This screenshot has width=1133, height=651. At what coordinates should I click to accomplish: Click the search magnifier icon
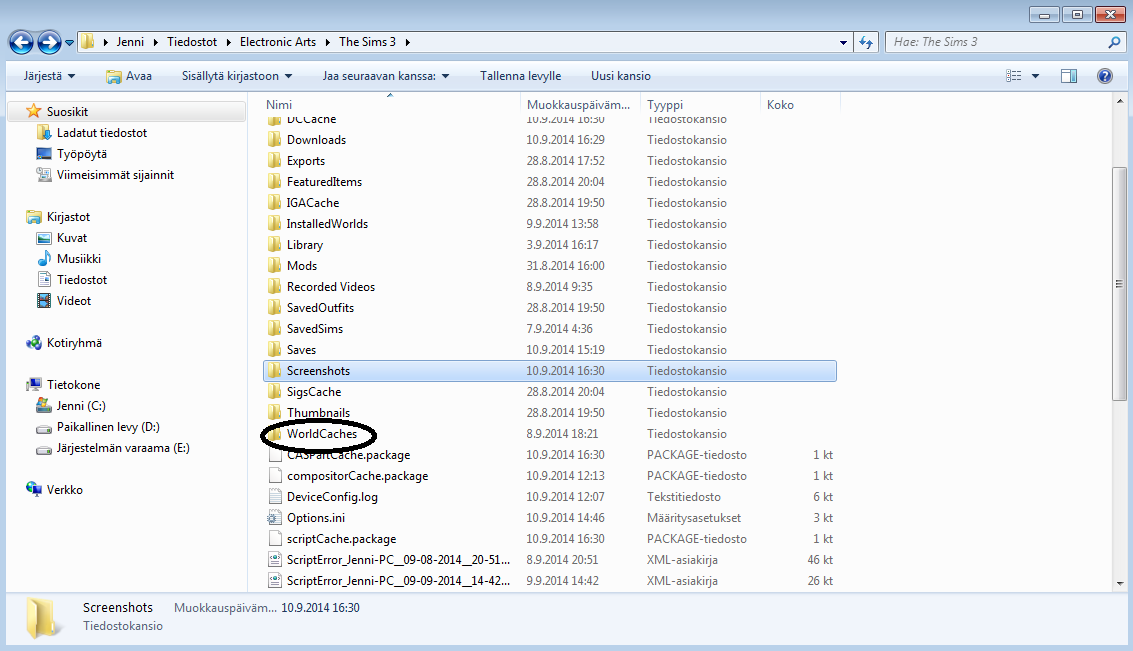tap(1114, 43)
